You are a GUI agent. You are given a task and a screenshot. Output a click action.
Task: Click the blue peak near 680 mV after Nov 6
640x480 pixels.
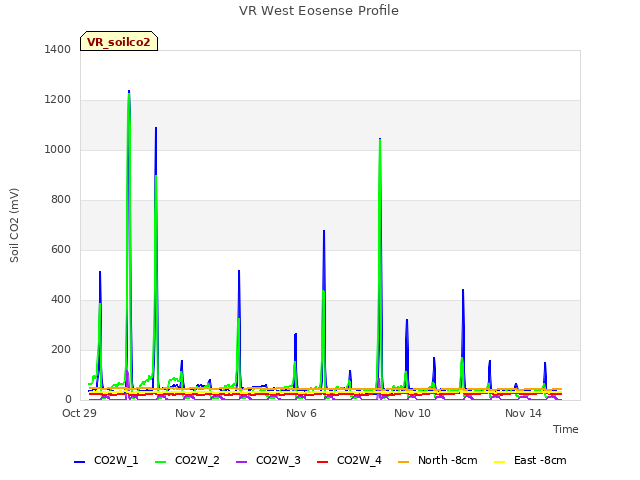pyautogui.click(x=324, y=231)
